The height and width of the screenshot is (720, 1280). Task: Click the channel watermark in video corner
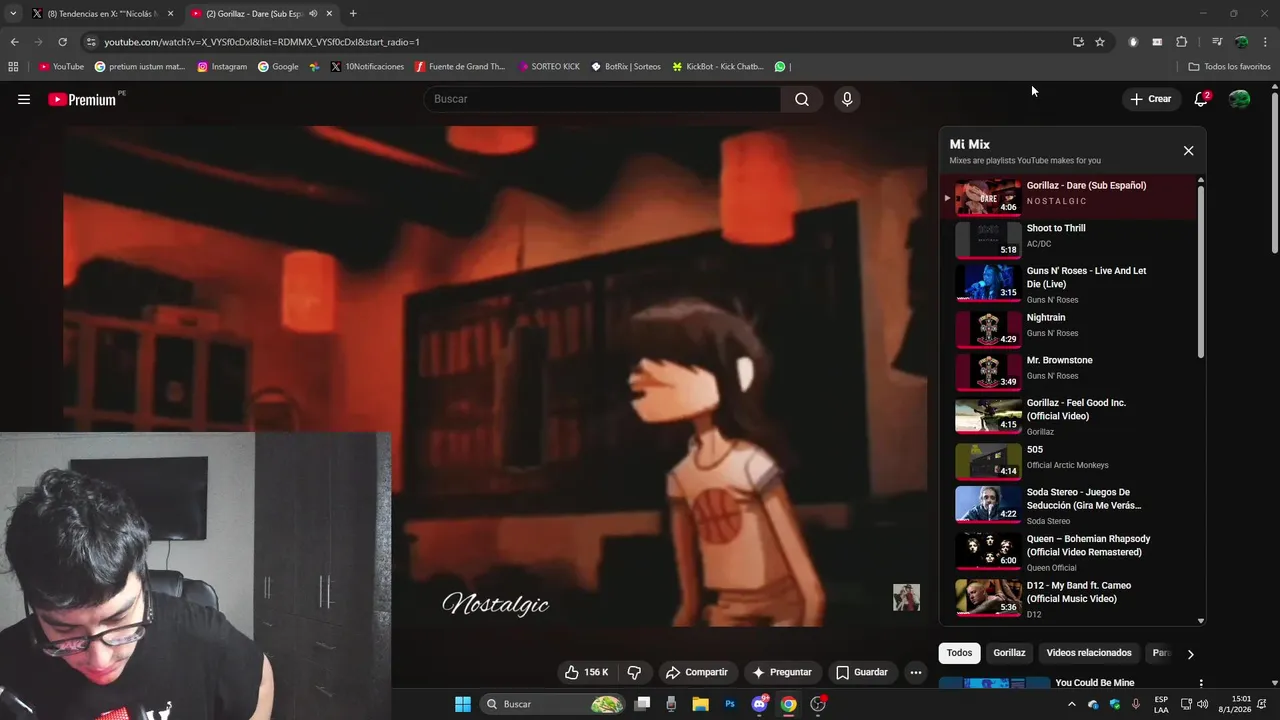906,597
